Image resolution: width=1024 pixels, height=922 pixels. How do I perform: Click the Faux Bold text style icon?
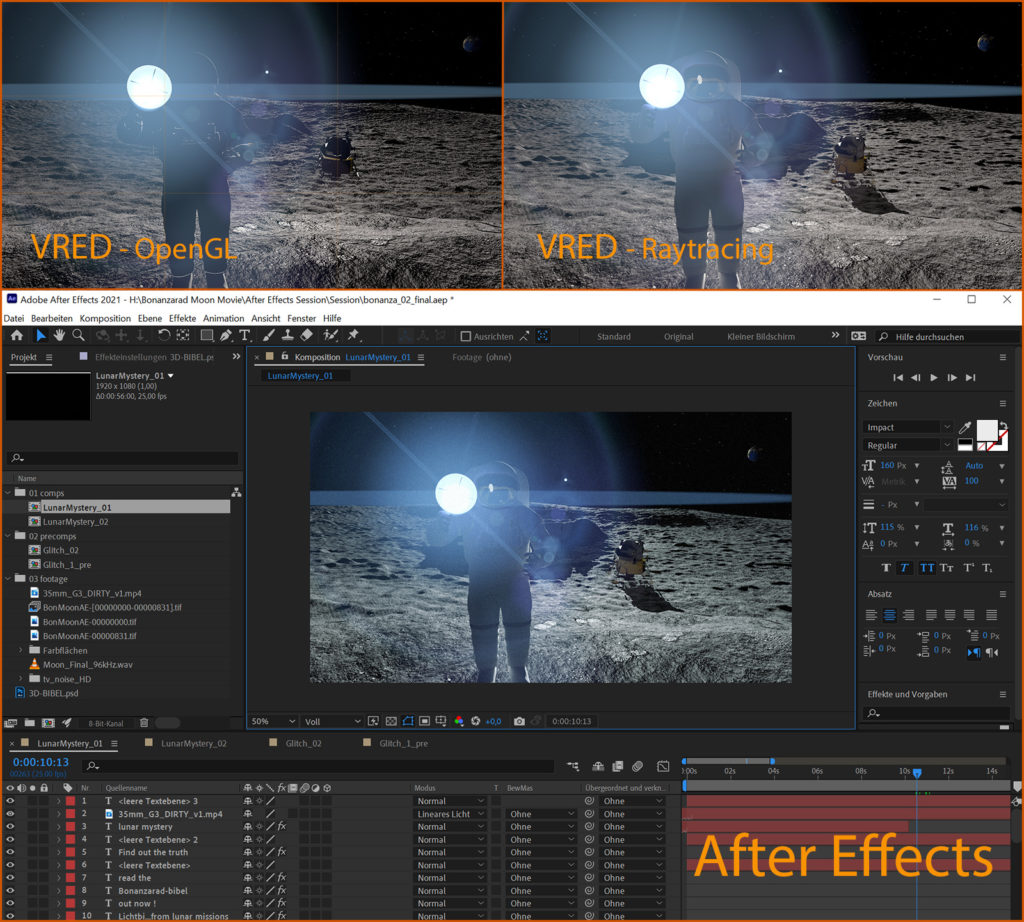tap(886, 568)
